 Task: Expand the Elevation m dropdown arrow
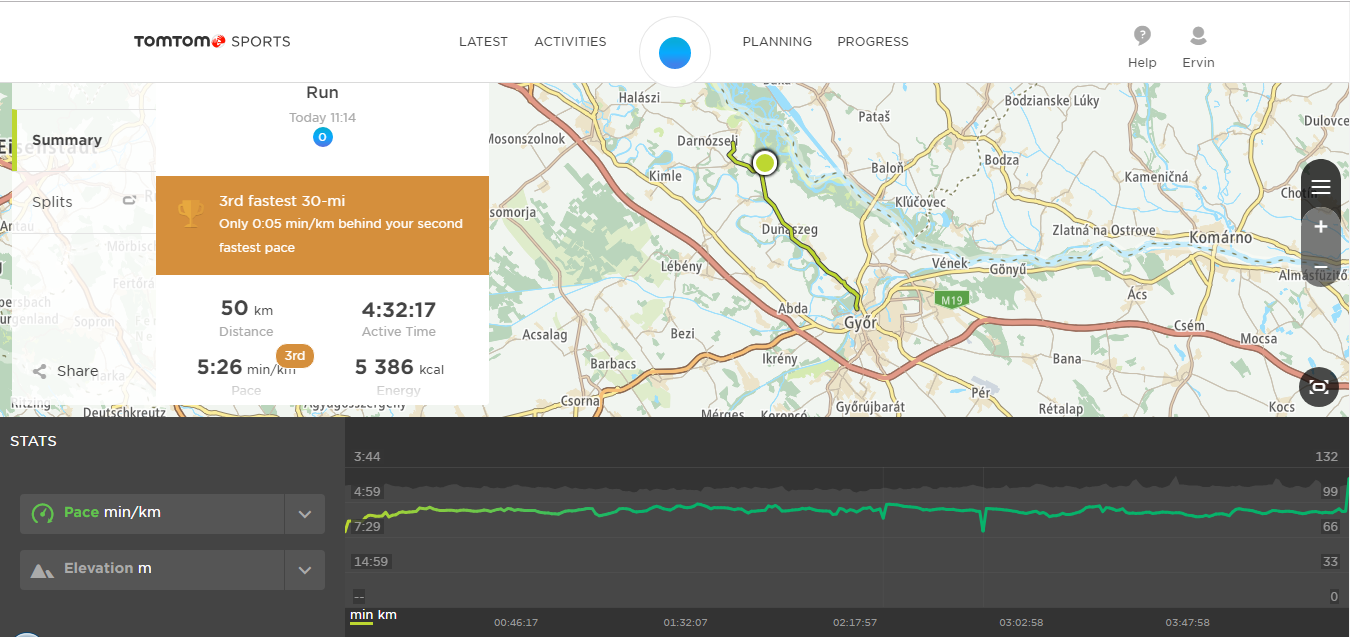click(305, 570)
